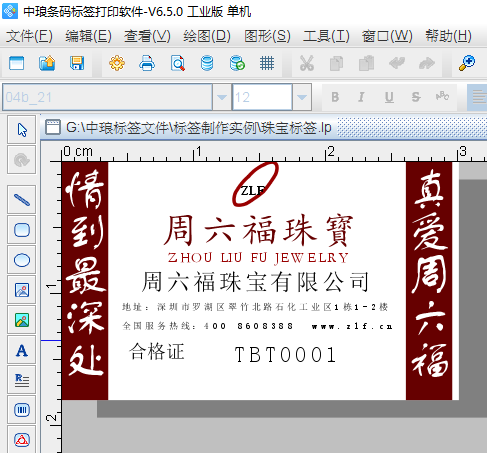Open the font name dropdown arrow

point(222,97)
